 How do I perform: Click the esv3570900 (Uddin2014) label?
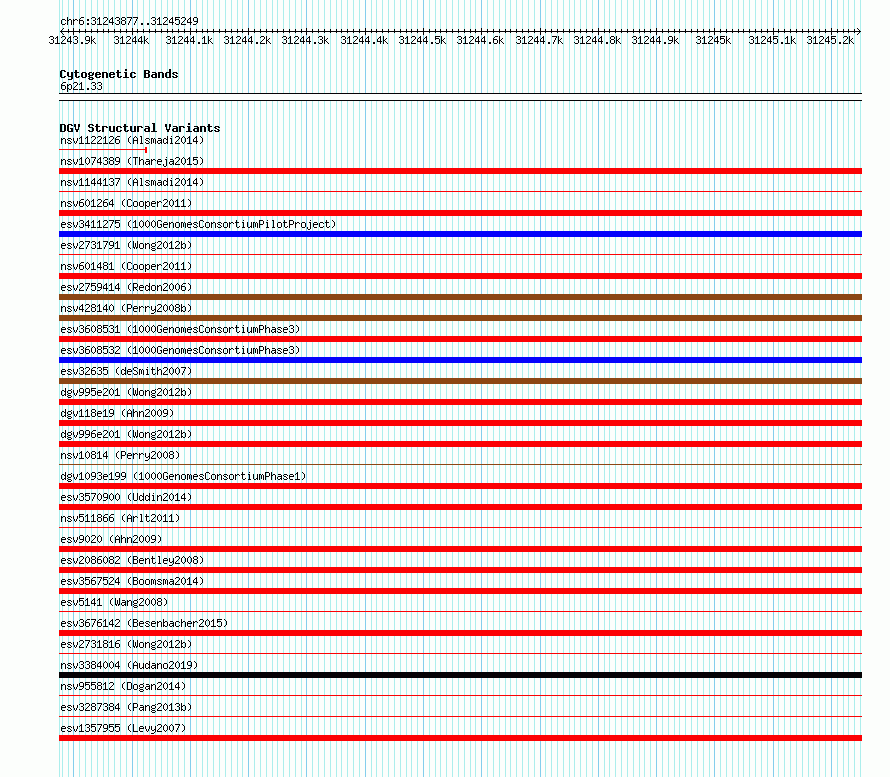click(126, 497)
